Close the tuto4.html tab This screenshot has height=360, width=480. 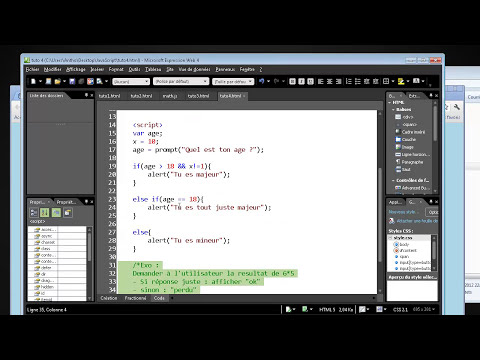coord(244,96)
